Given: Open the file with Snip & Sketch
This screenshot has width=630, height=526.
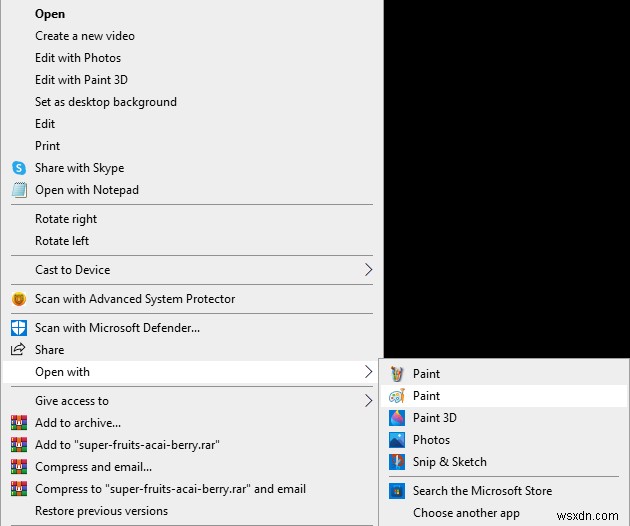Looking at the screenshot, I should pos(503,462).
